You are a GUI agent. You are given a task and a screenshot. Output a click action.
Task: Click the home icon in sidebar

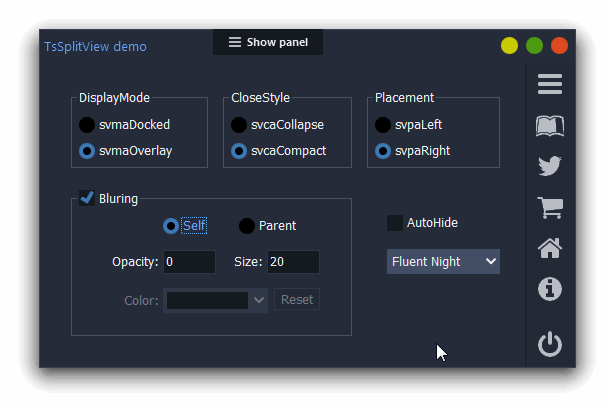(550, 248)
